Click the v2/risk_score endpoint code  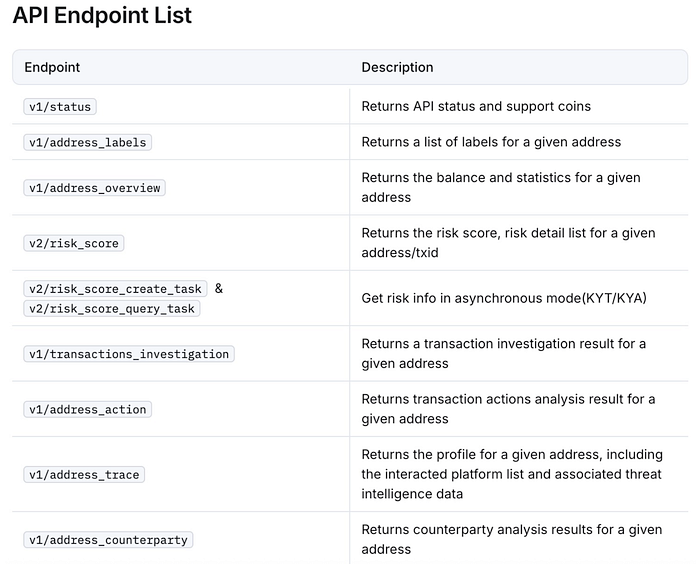point(74,243)
